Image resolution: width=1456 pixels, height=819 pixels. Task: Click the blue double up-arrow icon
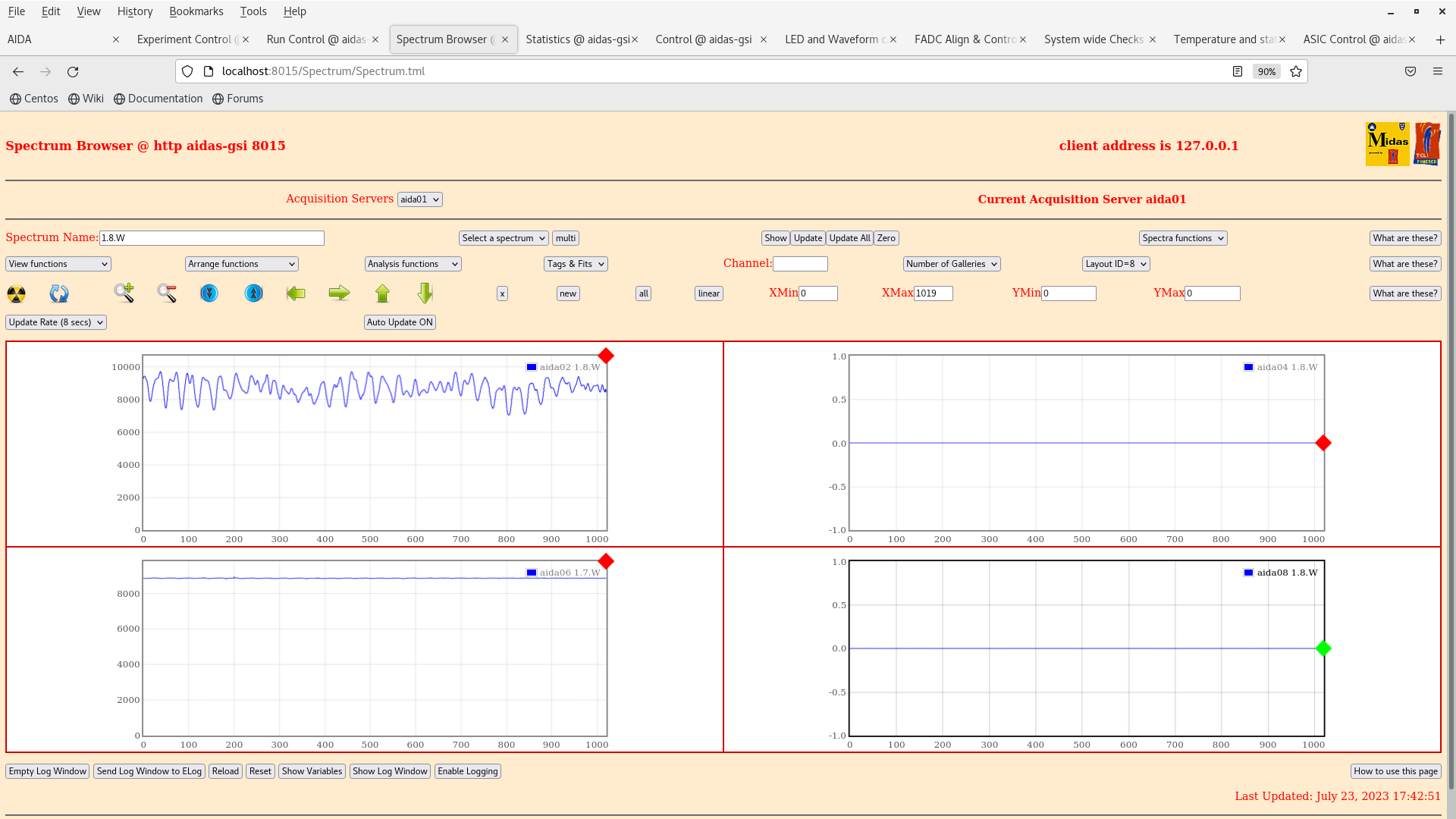[253, 293]
